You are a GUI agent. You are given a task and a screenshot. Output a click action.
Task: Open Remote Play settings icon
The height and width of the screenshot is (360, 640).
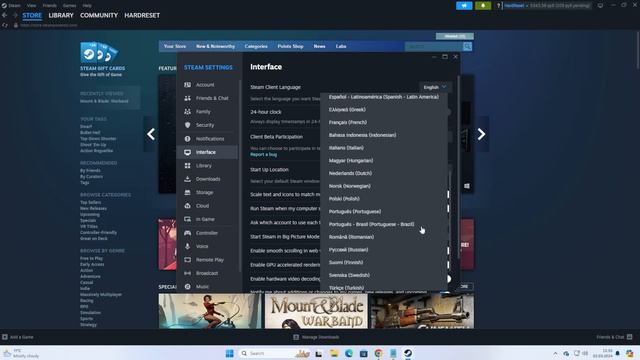click(x=187, y=260)
